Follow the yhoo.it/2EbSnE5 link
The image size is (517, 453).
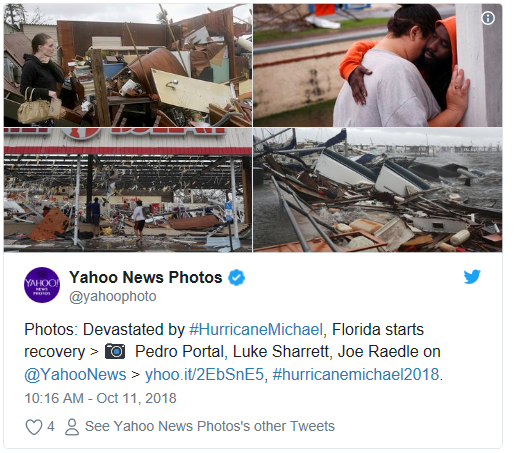pyautogui.click(x=204, y=374)
